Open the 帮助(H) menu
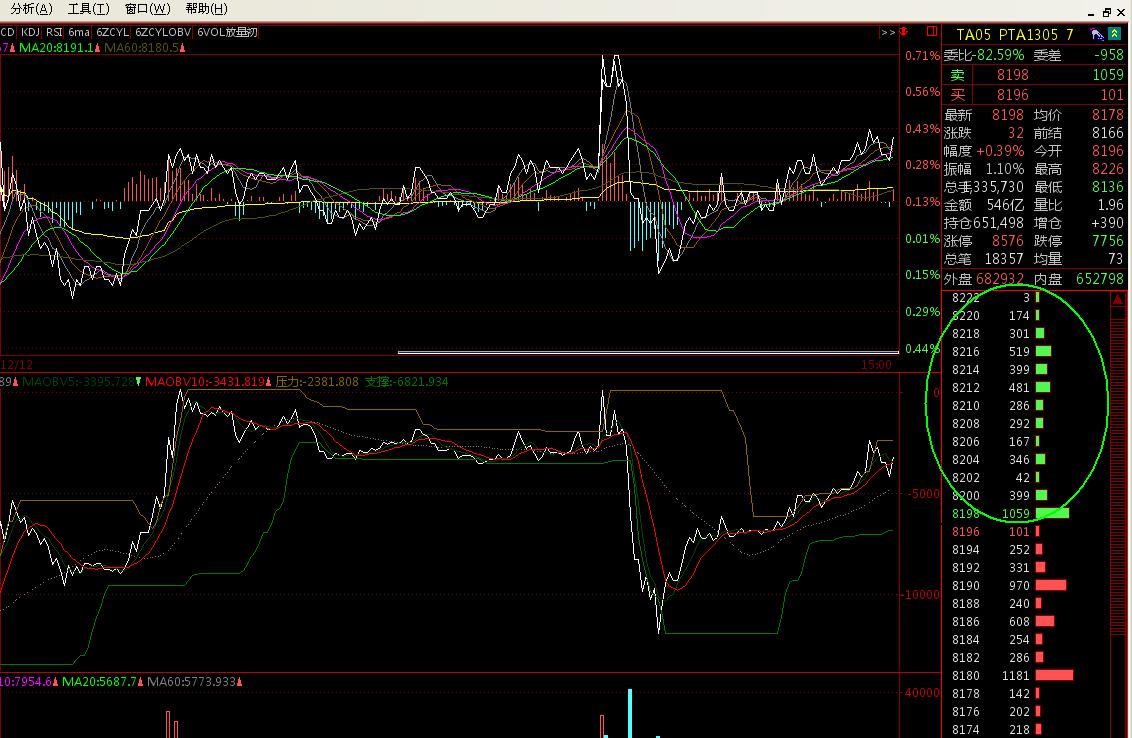The height and width of the screenshot is (738, 1132). [x=206, y=9]
